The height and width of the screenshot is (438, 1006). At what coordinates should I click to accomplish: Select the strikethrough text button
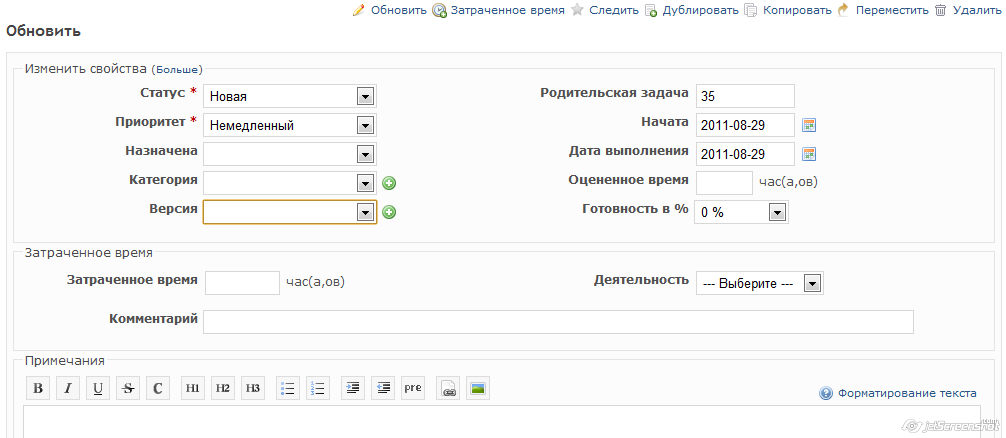click(x=128, y=388)
